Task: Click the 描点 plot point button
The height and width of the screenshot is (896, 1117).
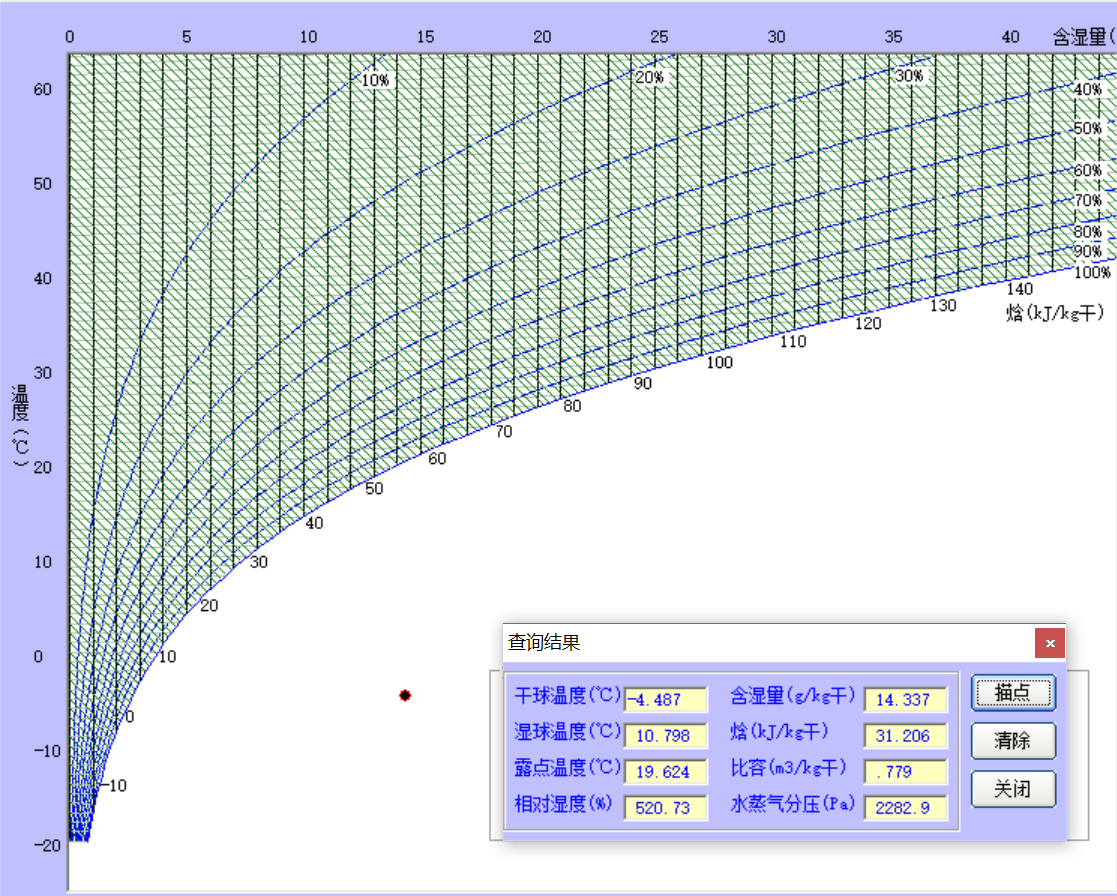Action: 1012,692
